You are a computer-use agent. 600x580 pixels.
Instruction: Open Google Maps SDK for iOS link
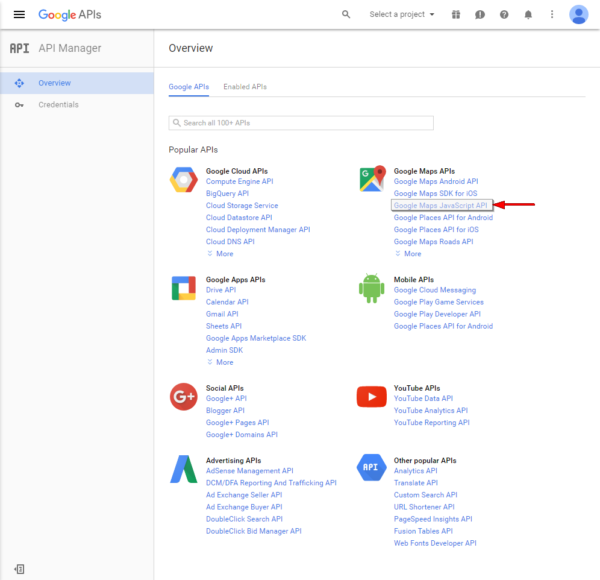pos(435,194)
